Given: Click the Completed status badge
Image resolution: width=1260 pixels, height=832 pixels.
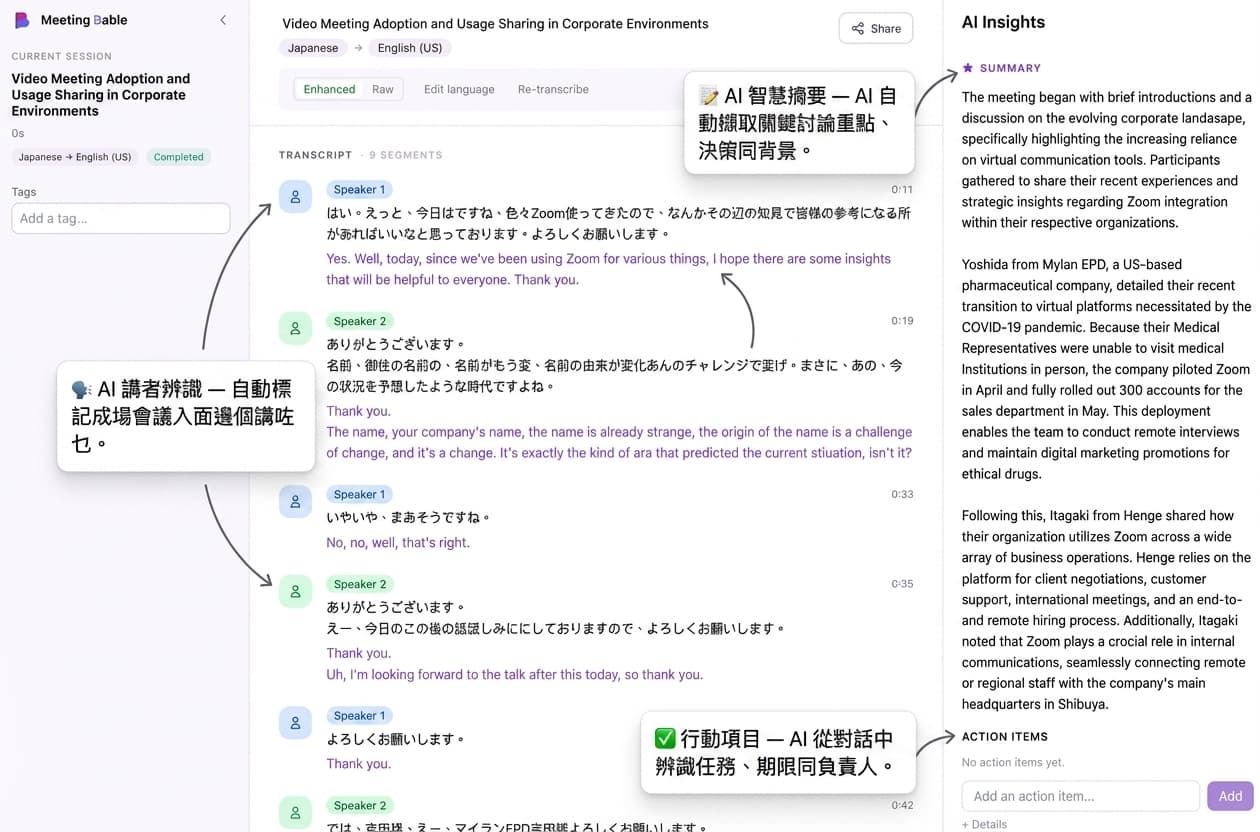Looking at the screenshot, I should point(178,157).
